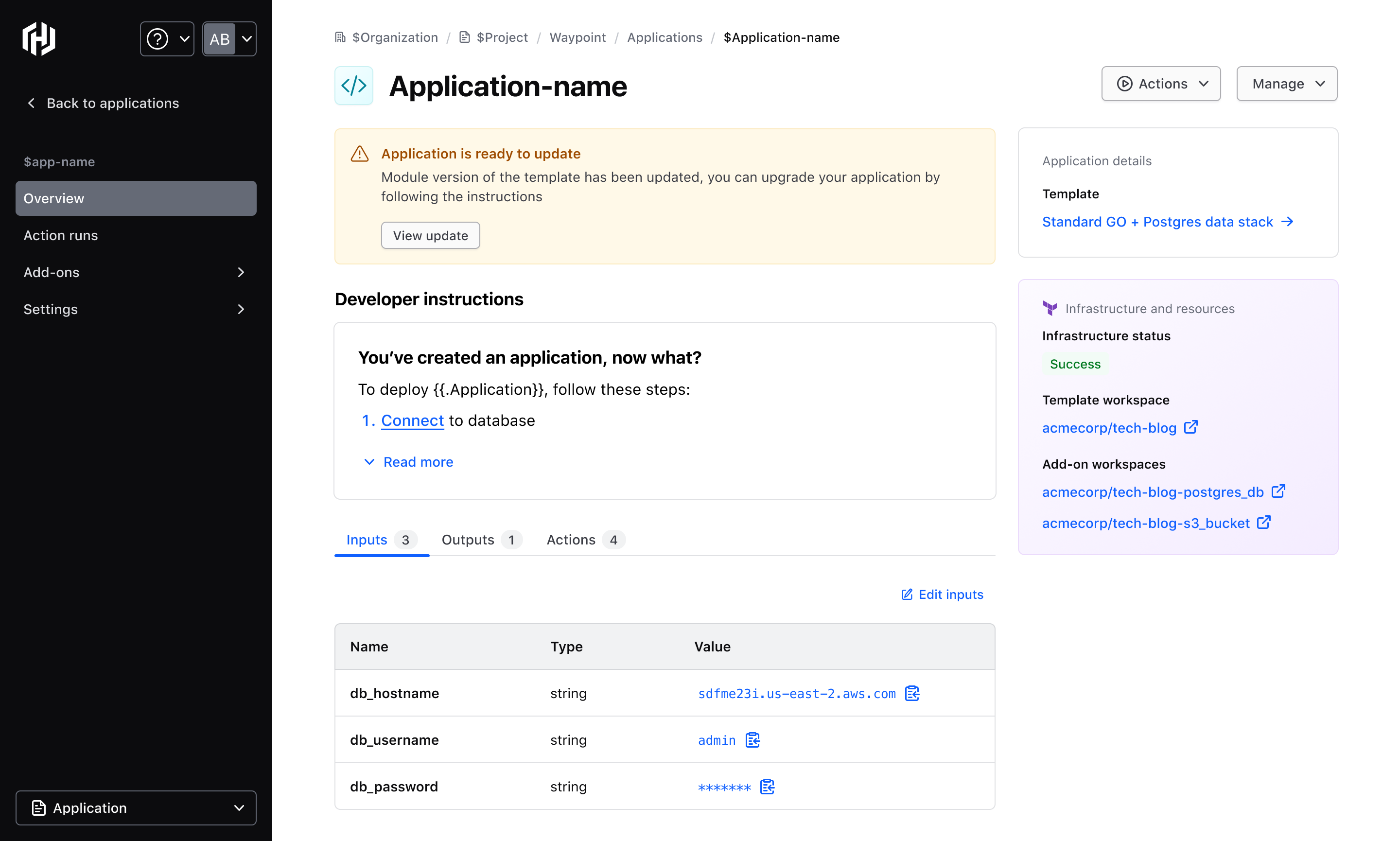Open acmecorp/tech-blog-s3_bucket workspace link

1146,523
